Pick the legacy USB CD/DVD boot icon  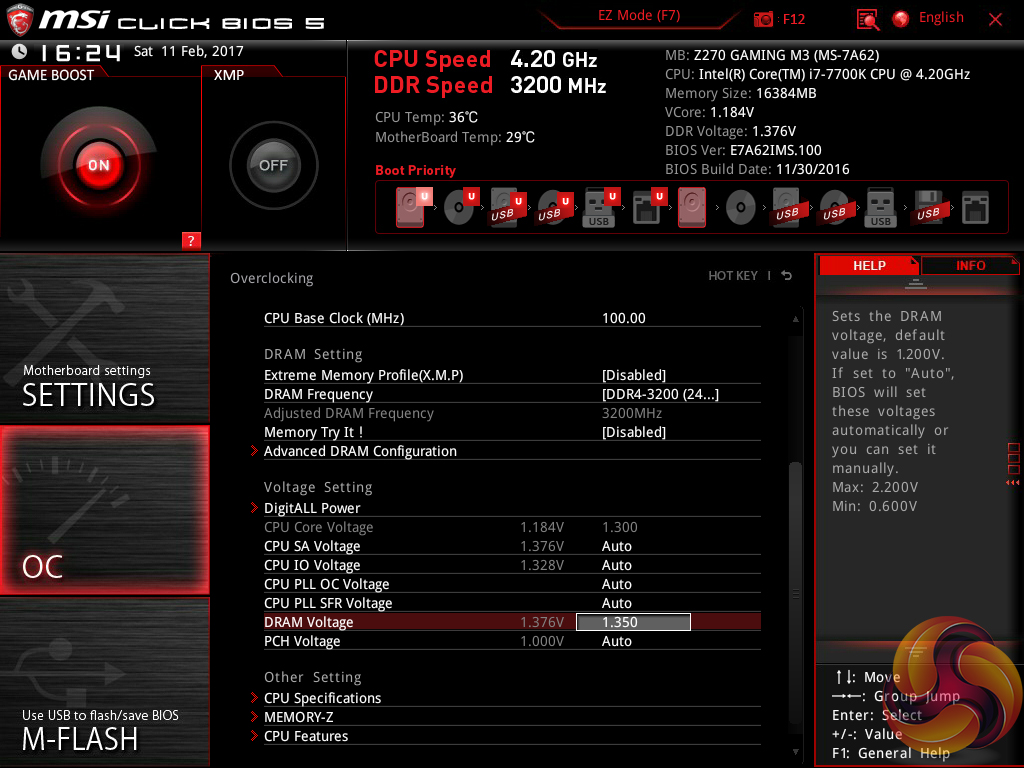pos(834,208)
